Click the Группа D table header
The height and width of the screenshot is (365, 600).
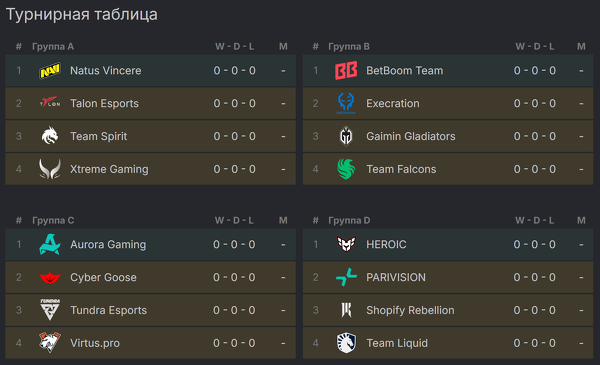349,220
